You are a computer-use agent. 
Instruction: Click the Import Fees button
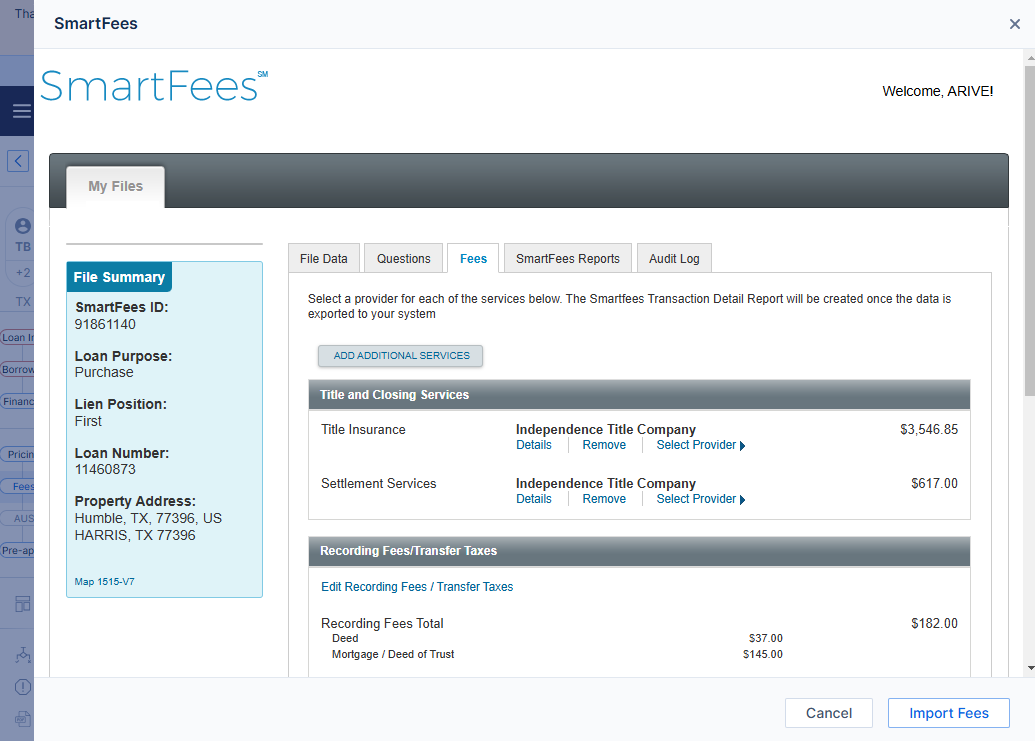coord(949,713)
